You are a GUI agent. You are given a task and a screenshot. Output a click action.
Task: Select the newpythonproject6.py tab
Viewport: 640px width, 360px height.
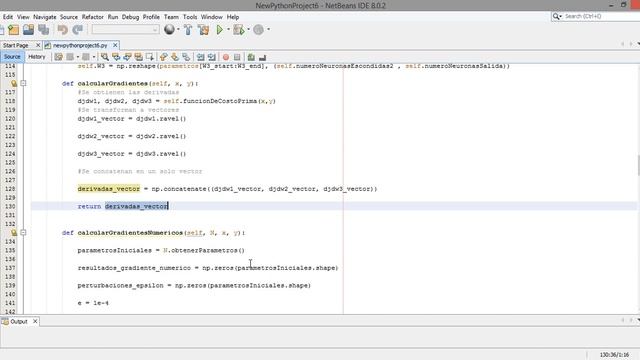[80, 45]
